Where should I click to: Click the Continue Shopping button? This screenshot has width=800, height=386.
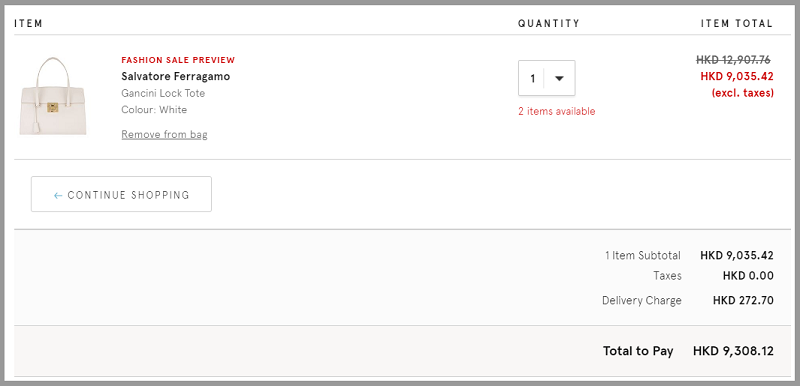click(x=121, y=194)
